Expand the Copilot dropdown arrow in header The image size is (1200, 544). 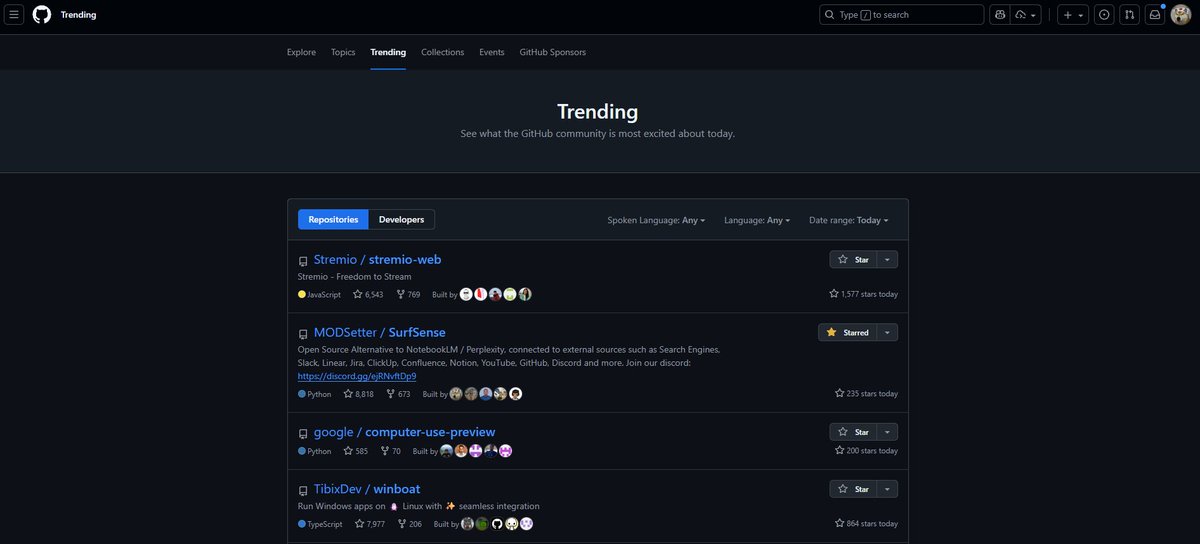(1027, 15)
